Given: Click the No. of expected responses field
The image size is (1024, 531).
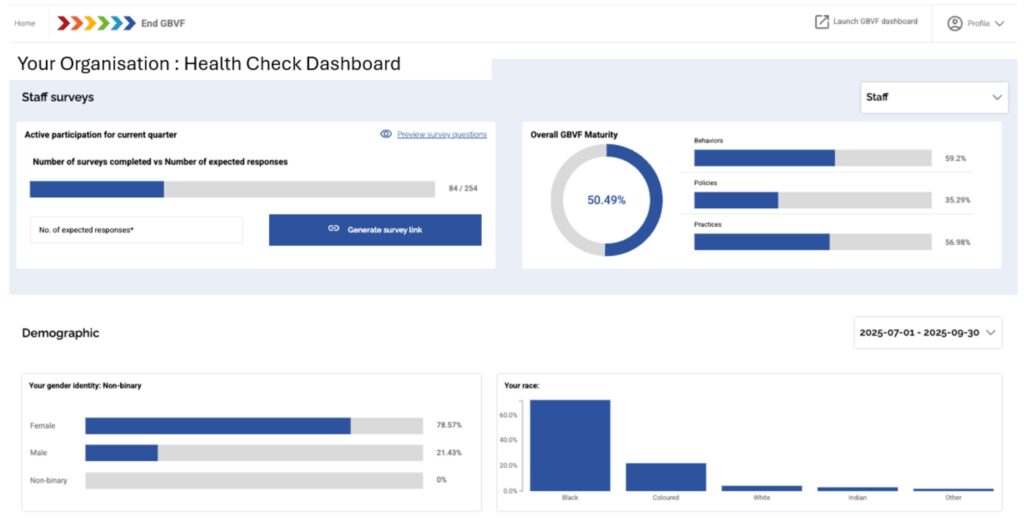Looking at the screenshot, I should [135, 230].
